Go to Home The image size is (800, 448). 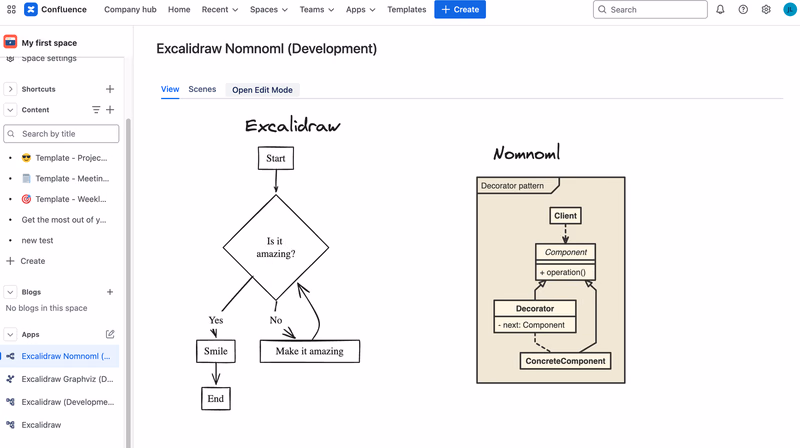pos(179,9)
